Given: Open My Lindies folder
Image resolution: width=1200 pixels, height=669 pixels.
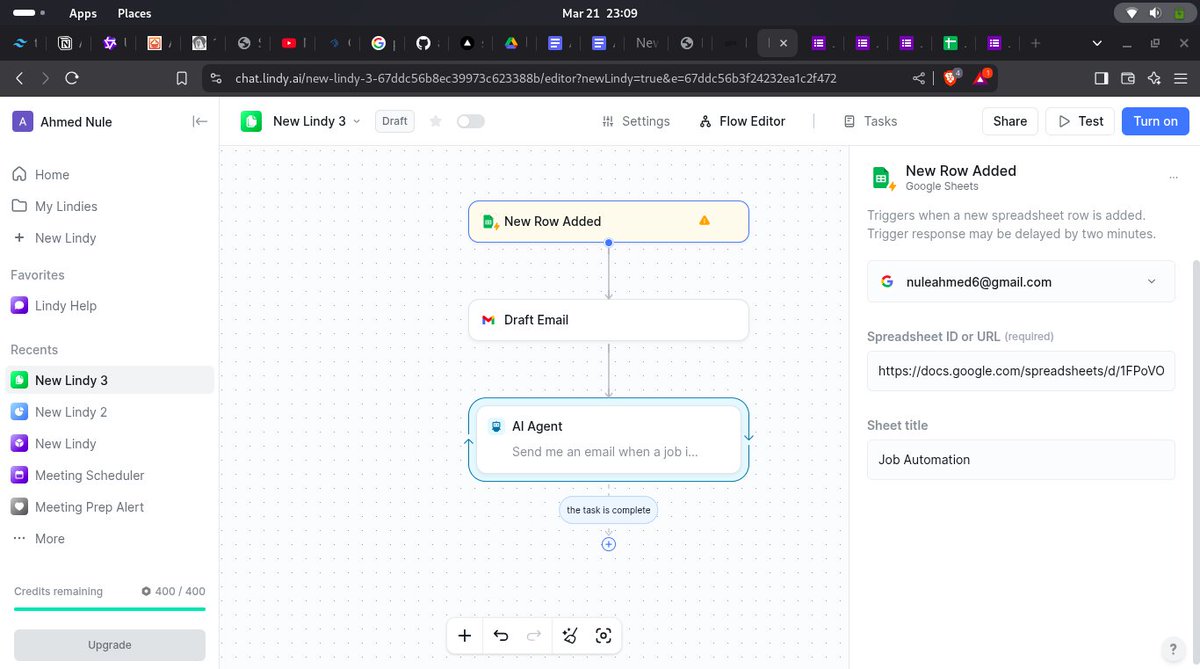Looking at the screenshot, I should point(66,206).
